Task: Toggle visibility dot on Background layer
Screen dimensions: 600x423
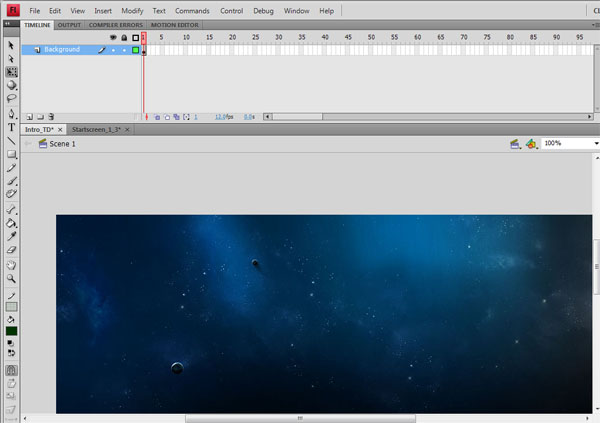Action: pos(112,49)
